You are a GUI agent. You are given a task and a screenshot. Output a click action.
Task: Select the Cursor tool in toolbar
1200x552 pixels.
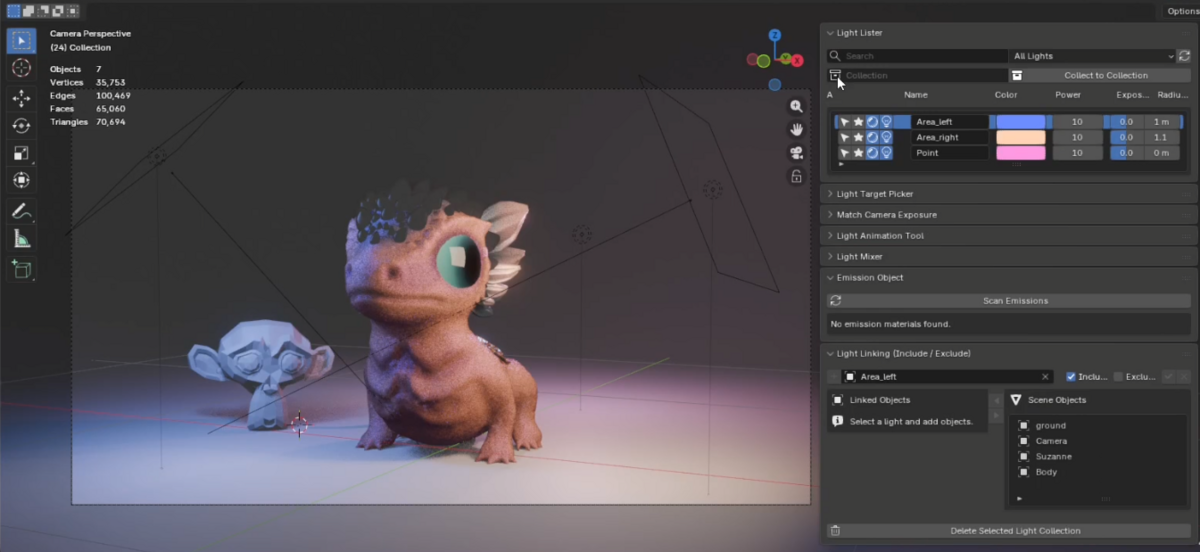[x=21, y=68]
